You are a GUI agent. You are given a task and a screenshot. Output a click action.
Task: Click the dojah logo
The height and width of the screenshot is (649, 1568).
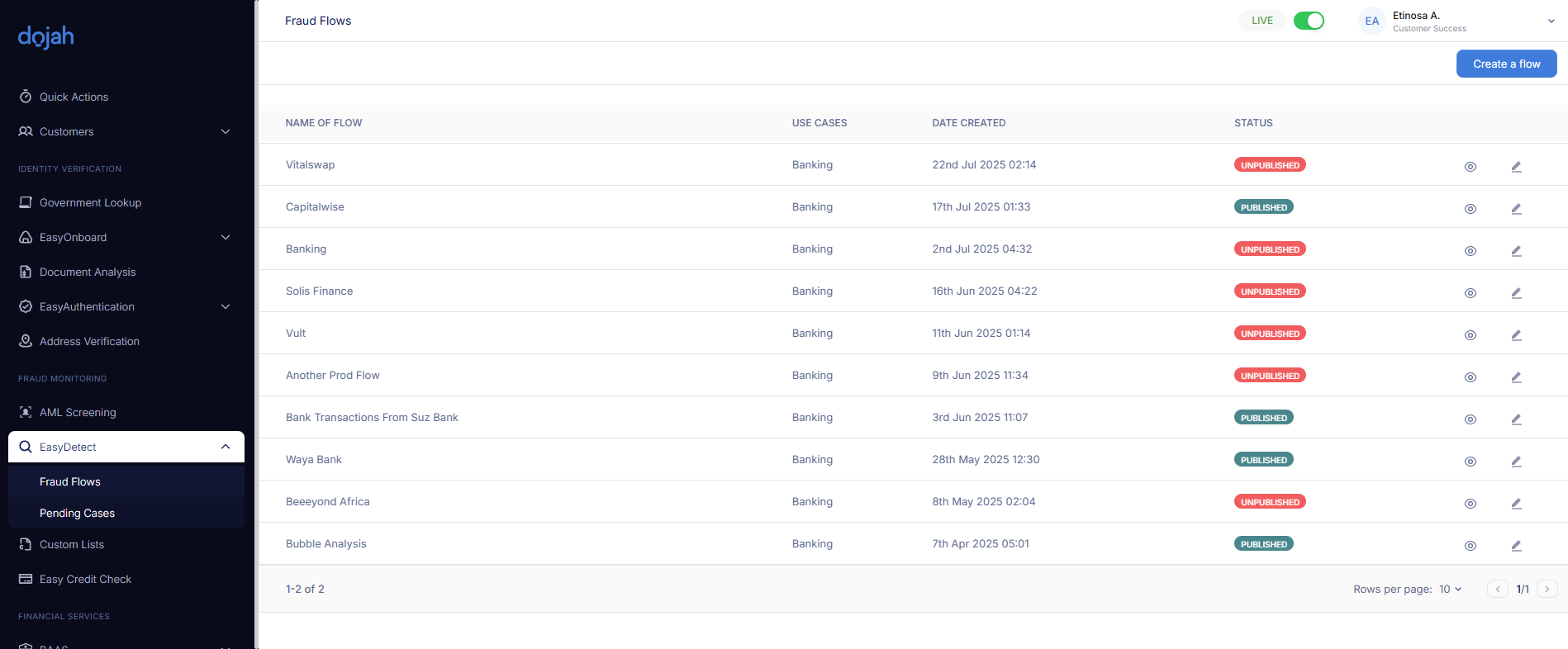[x=46, y=36]
